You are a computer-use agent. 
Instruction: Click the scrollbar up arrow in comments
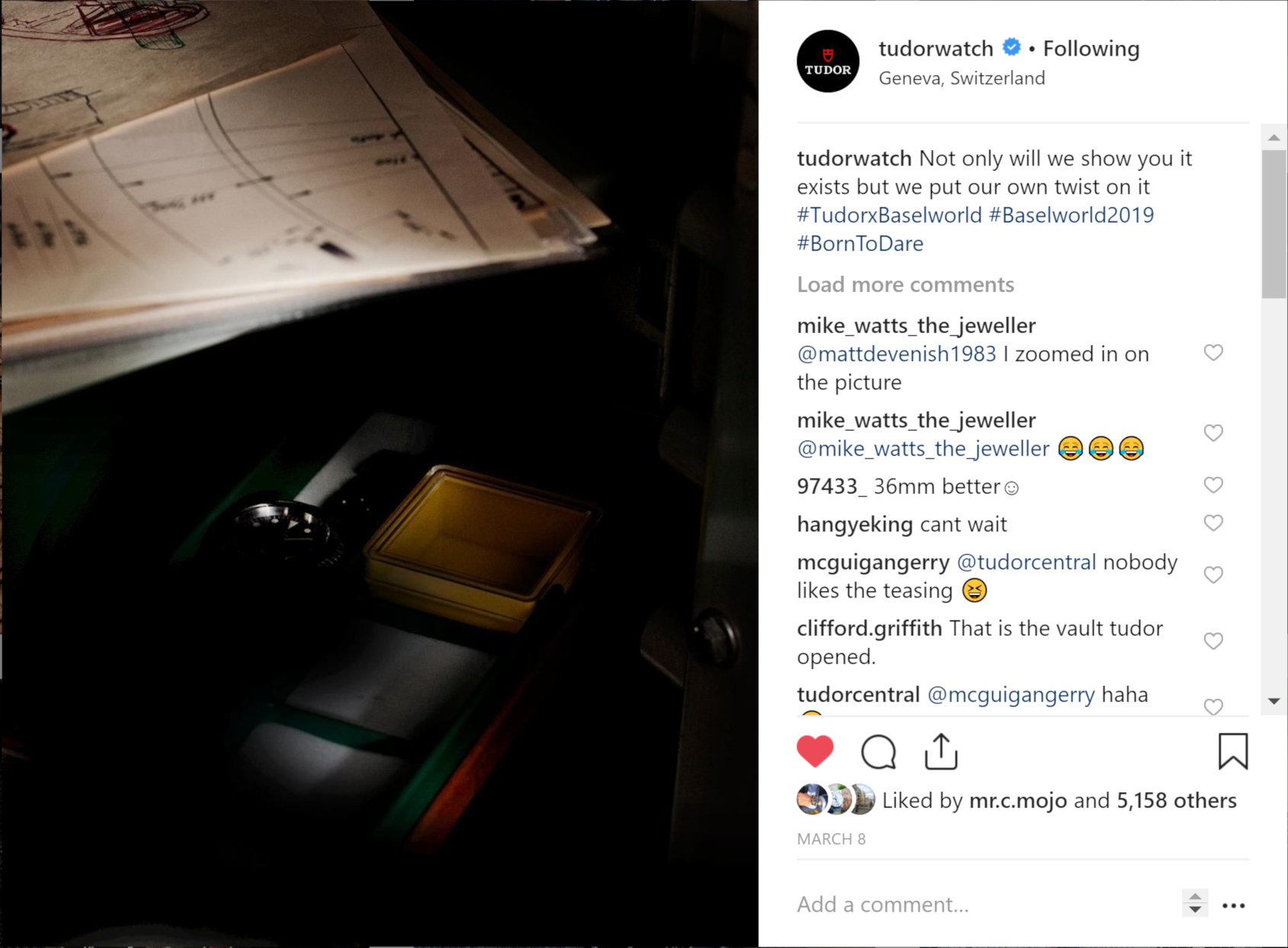[x=1274, y=138]
